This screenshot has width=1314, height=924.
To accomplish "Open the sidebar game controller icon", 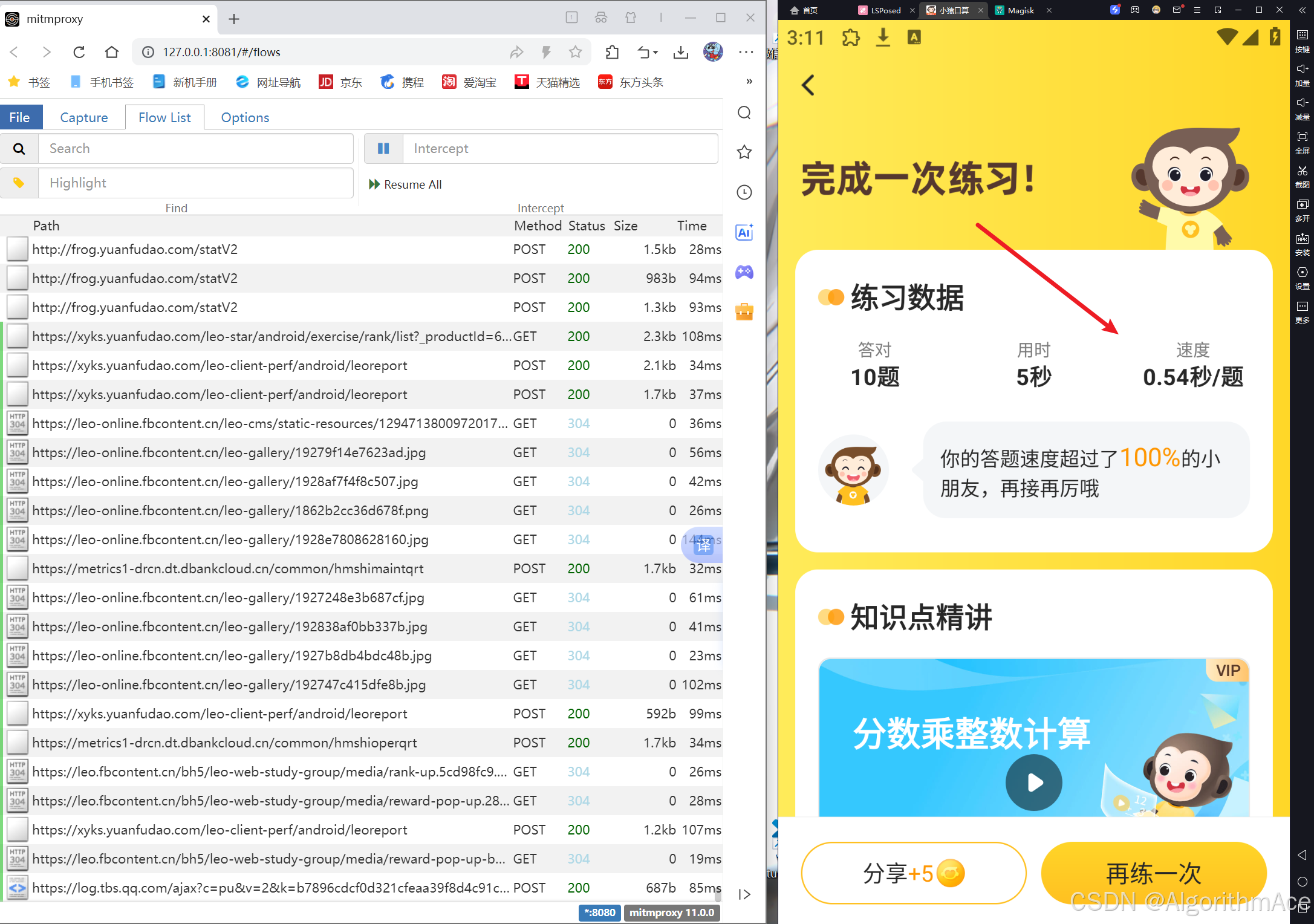I will (x=744, y=272).
